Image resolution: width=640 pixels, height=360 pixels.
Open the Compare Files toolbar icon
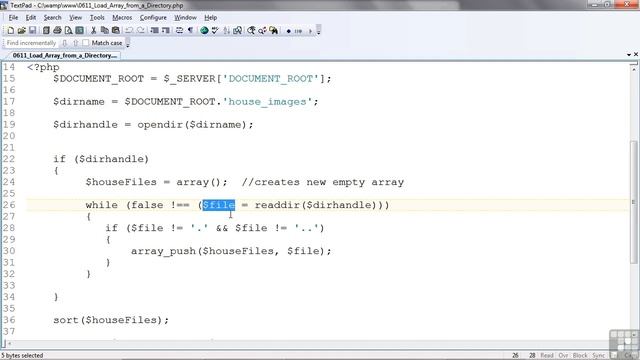click(x=237, y=31)
